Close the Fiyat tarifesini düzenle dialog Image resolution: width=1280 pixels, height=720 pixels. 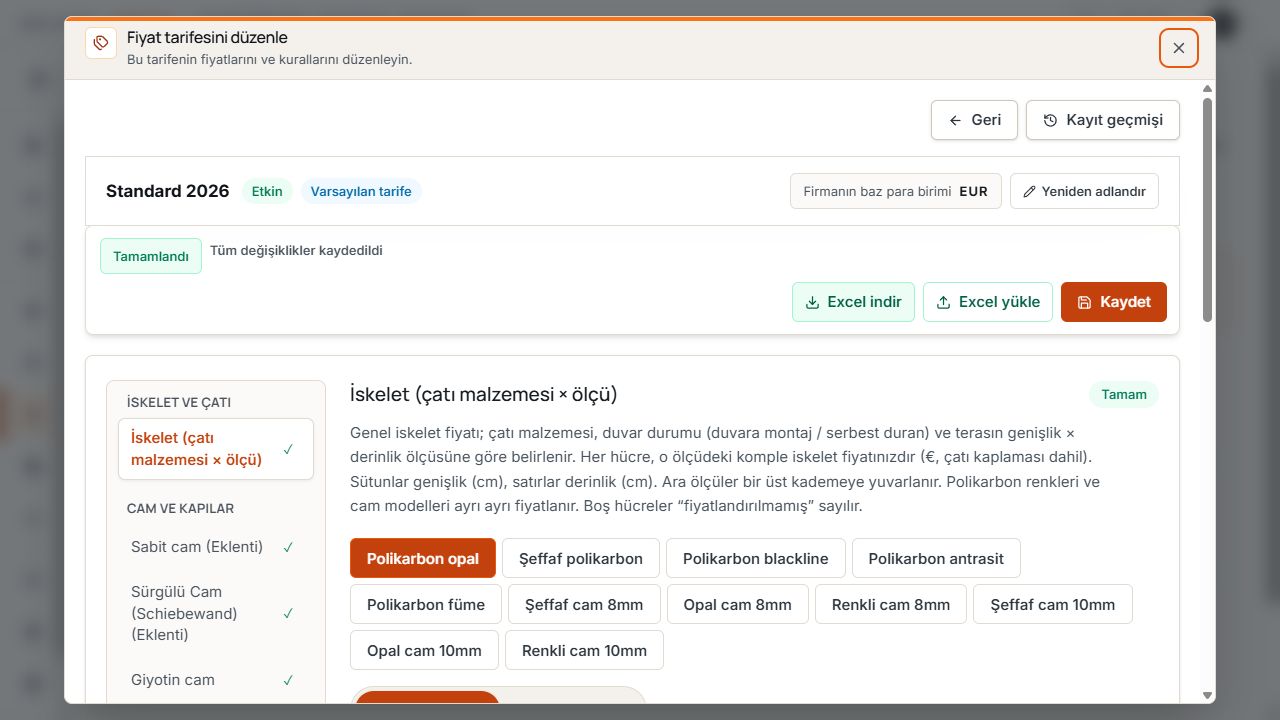pyautogui.click(x=1179, y=48)
